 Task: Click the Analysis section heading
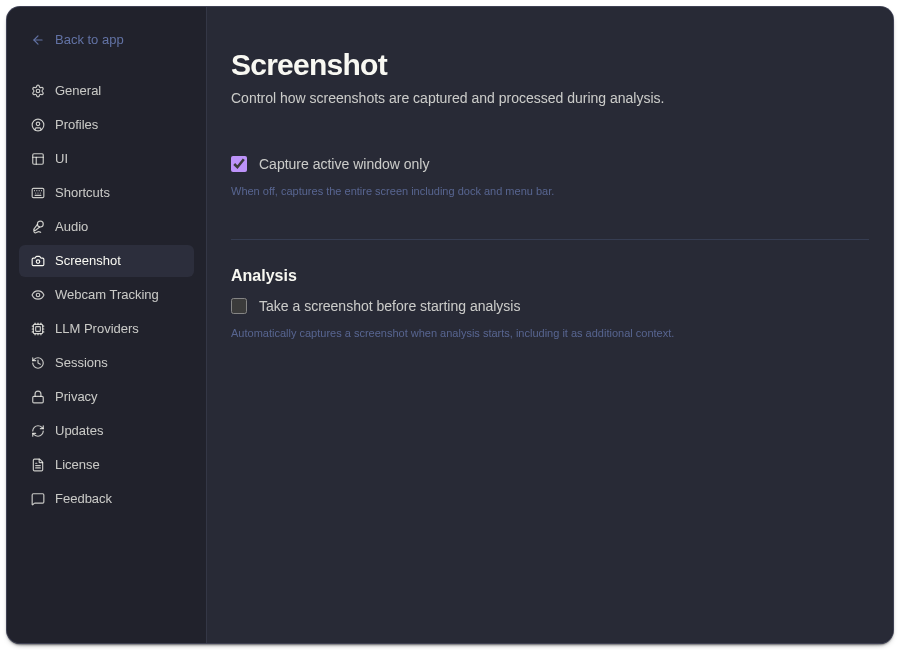(263, 276)
